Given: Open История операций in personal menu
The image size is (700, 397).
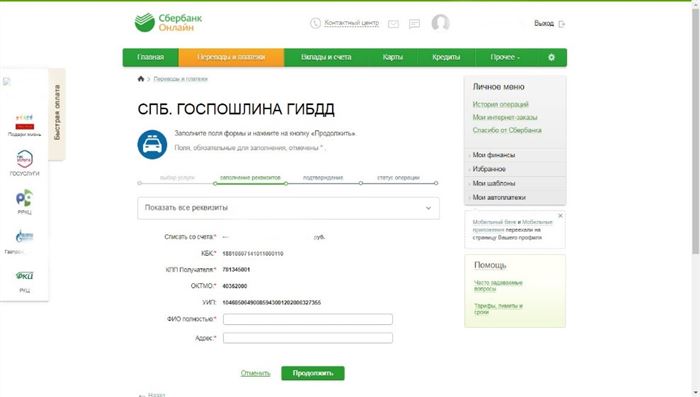Looking at the screenshot, I should point(500,104).
